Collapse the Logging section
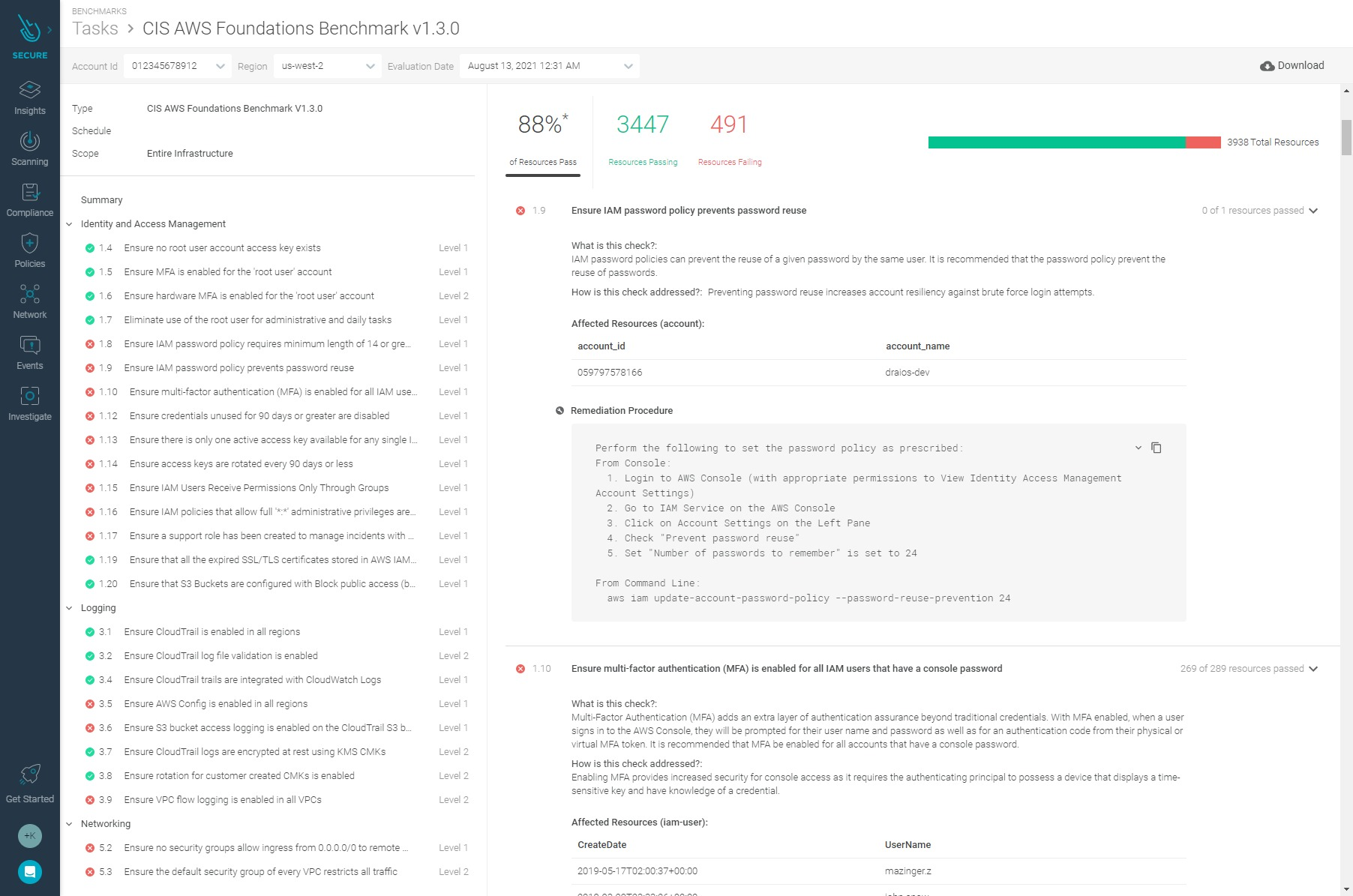The height and width of the screenshot is (896, 1353). tap(70, 607)
